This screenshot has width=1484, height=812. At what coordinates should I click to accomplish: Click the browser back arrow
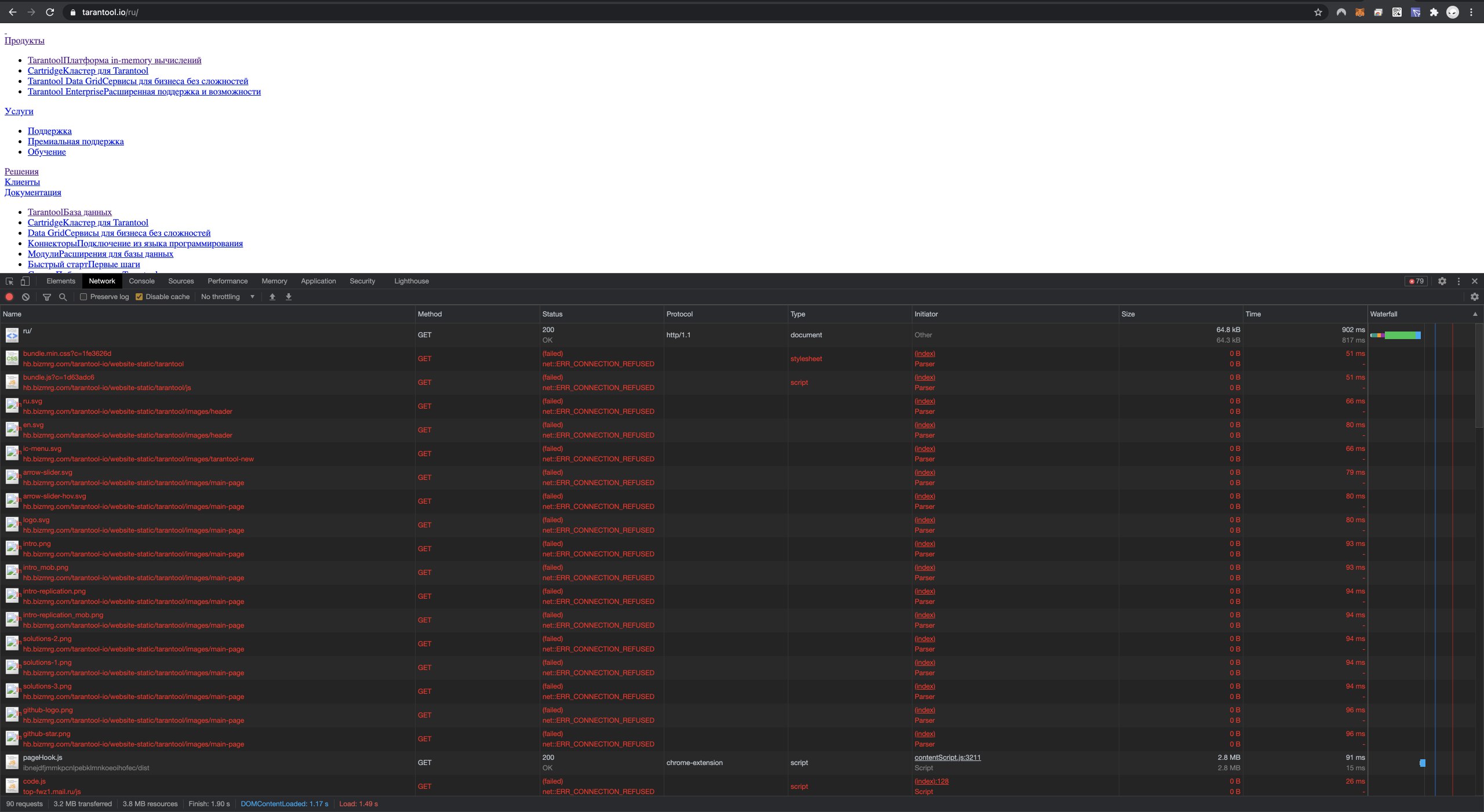click(x=12, y=12)
